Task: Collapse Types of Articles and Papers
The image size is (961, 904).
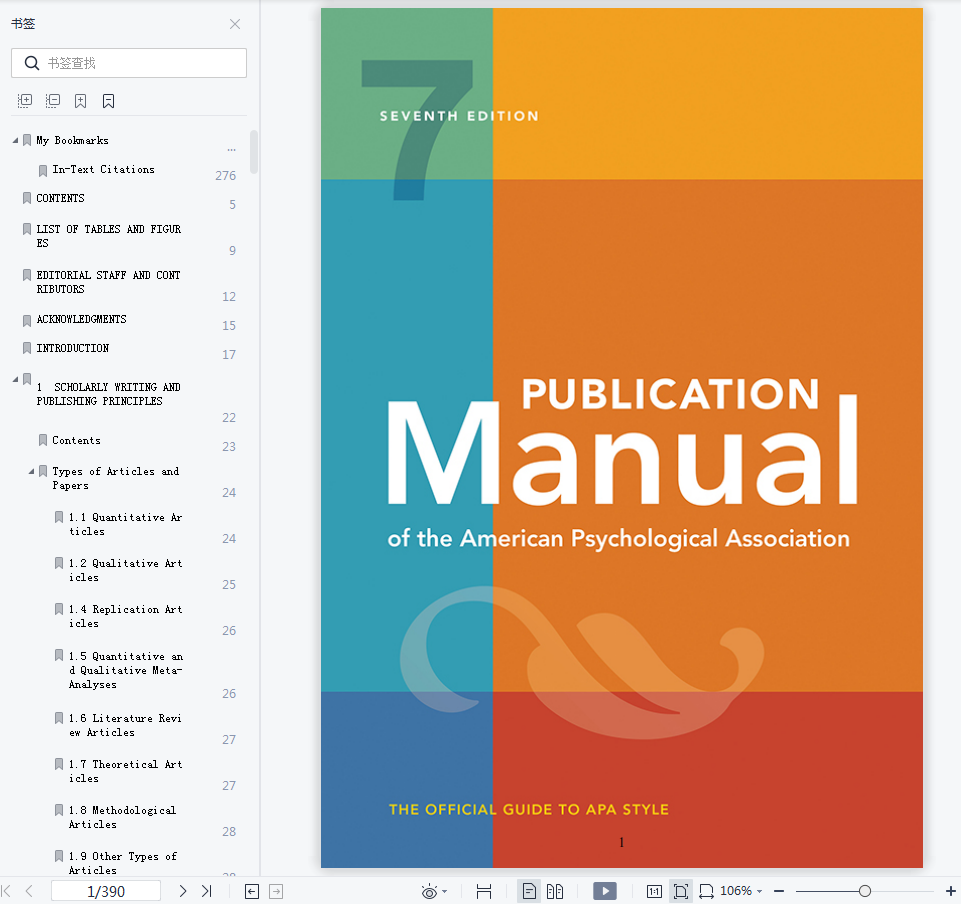Action: click(x=31, y=471)
